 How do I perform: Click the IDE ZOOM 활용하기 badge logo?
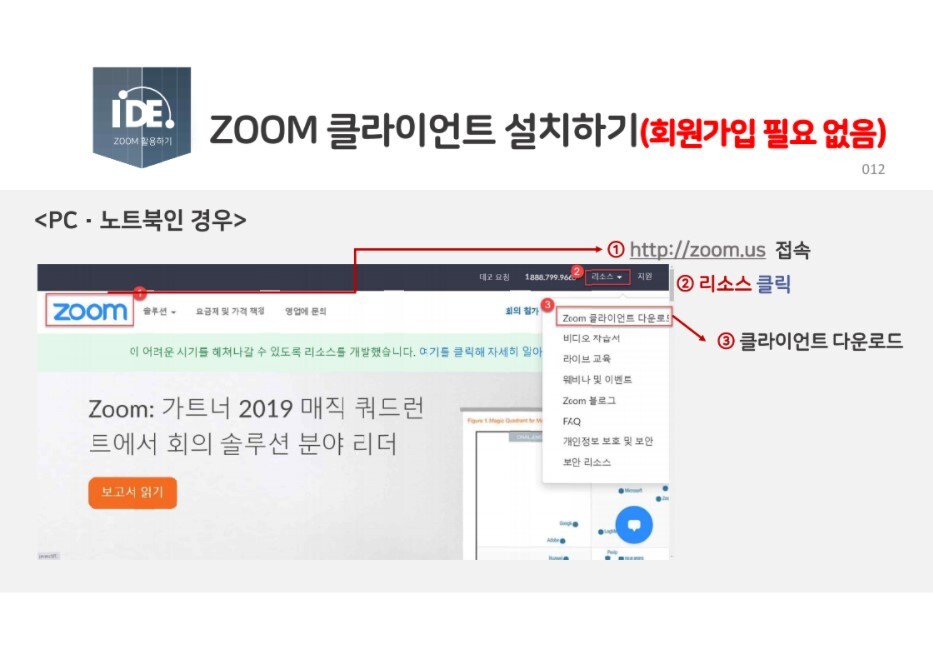pyautogui.click(x=142, y=117)
